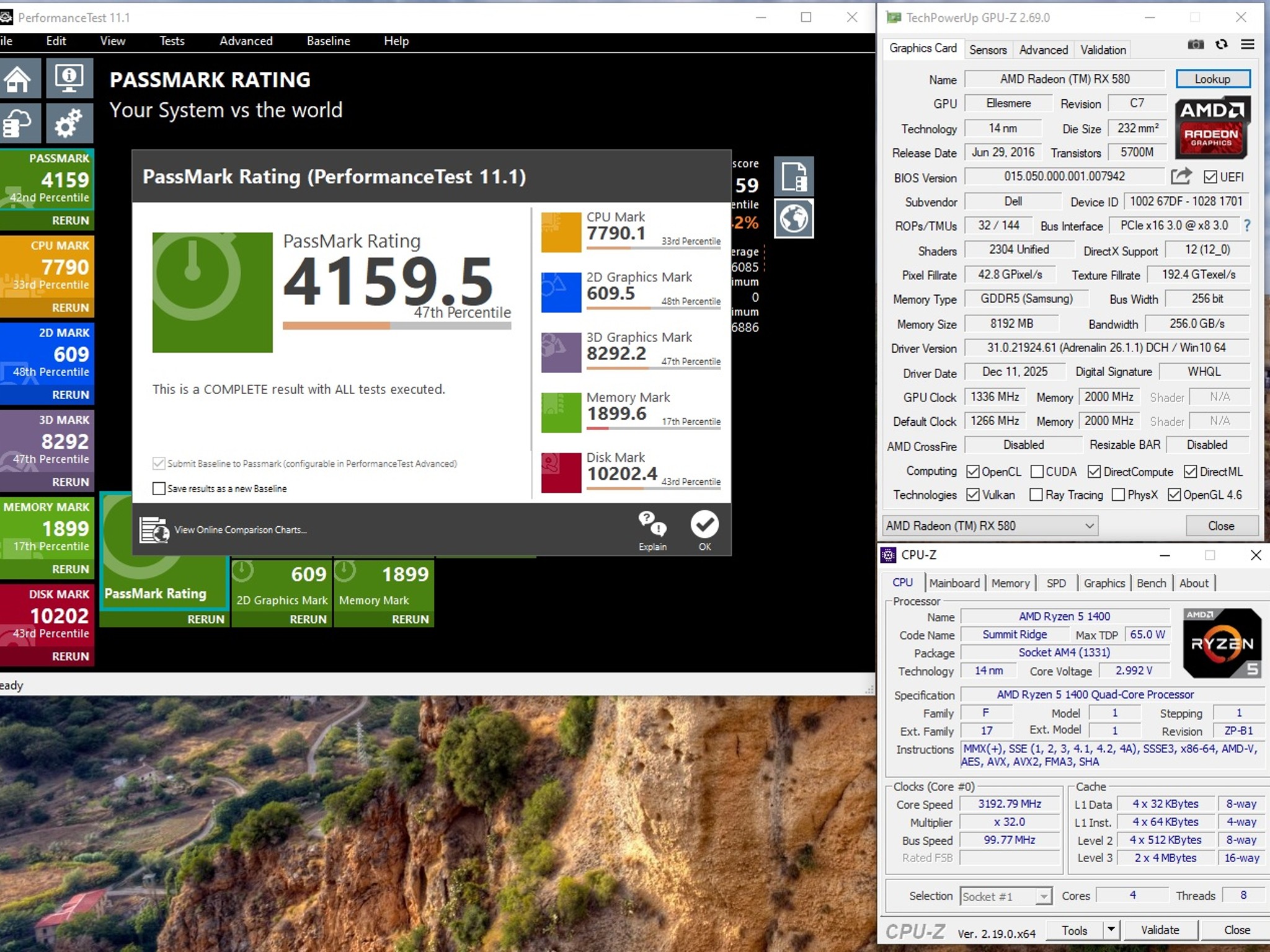Click the CPU Mark percentile bar
Screen dimensions: 1270x952
pyautogui.click(x=654, y=249)
